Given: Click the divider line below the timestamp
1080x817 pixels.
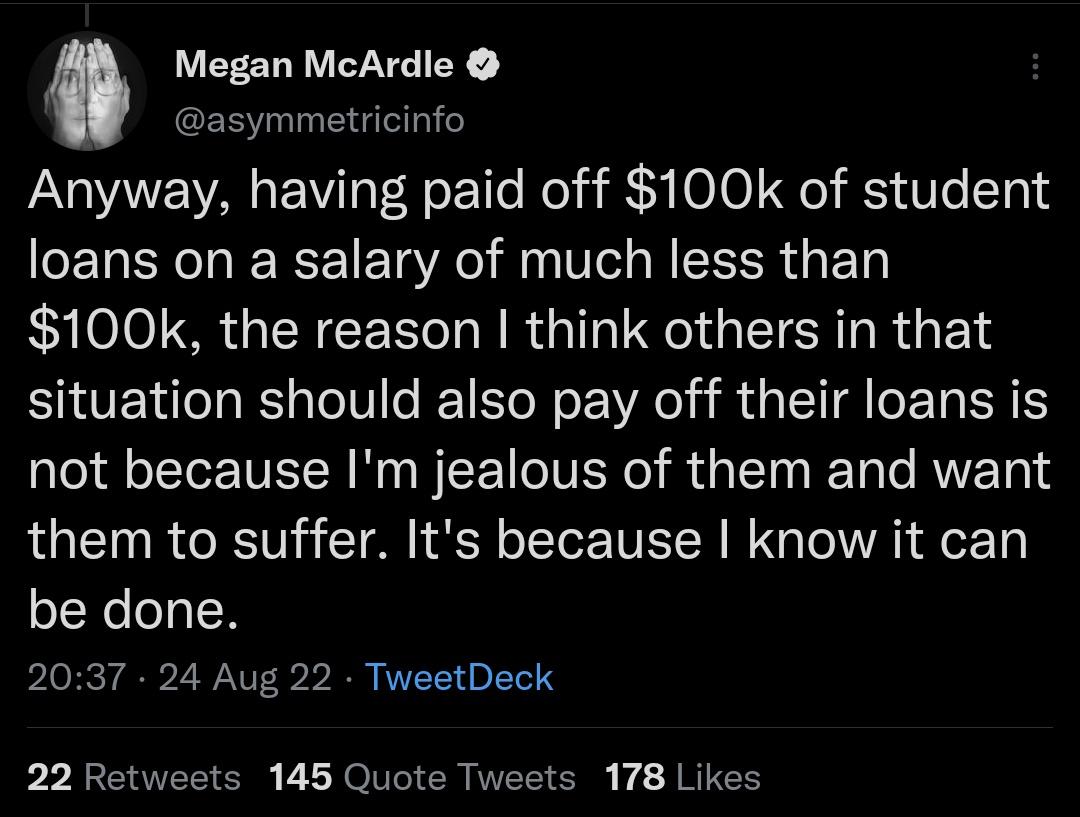Looking at the screenshot, I should pos(540,723).
